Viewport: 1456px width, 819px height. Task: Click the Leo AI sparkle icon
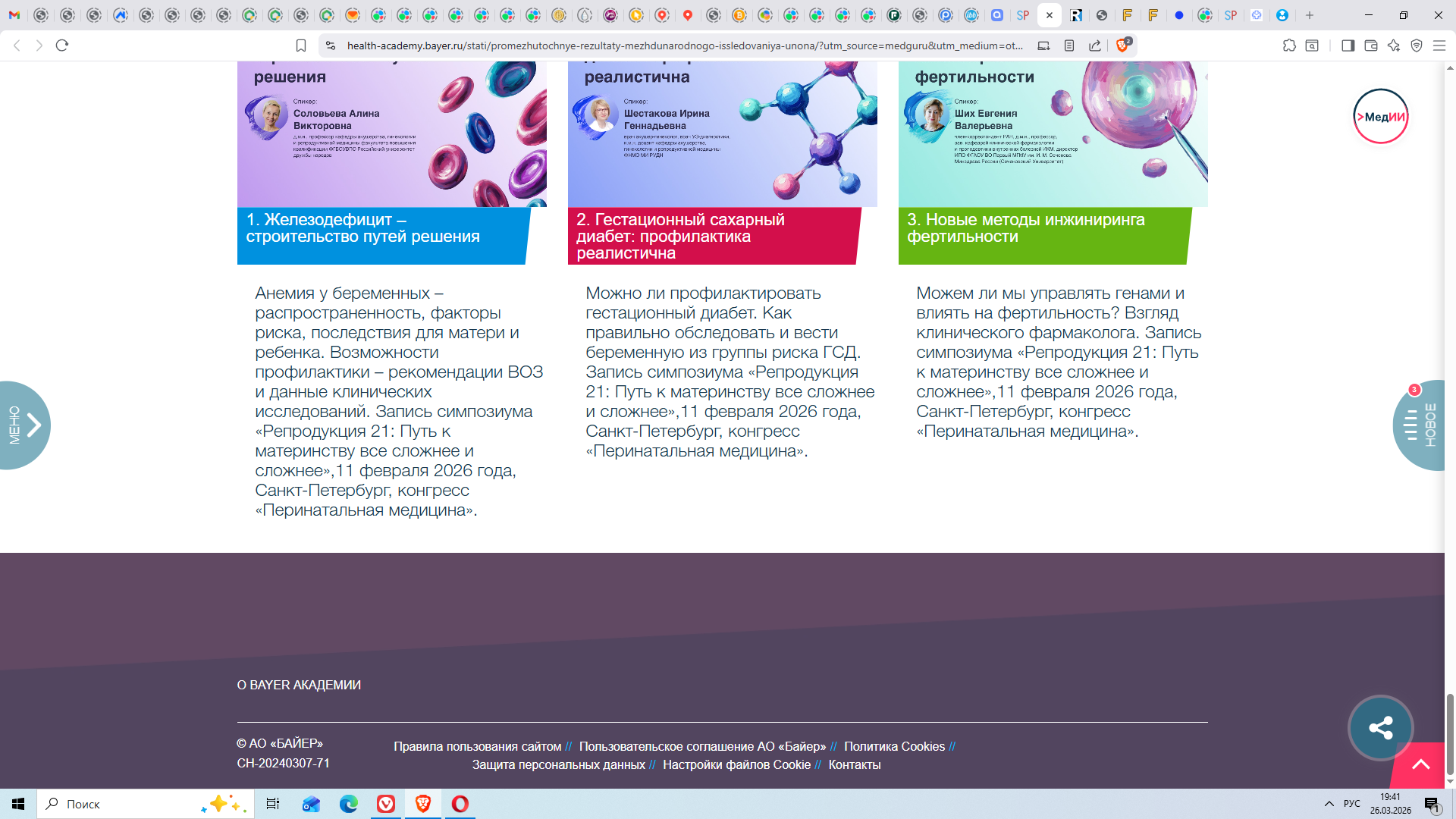click(1394, 45)
